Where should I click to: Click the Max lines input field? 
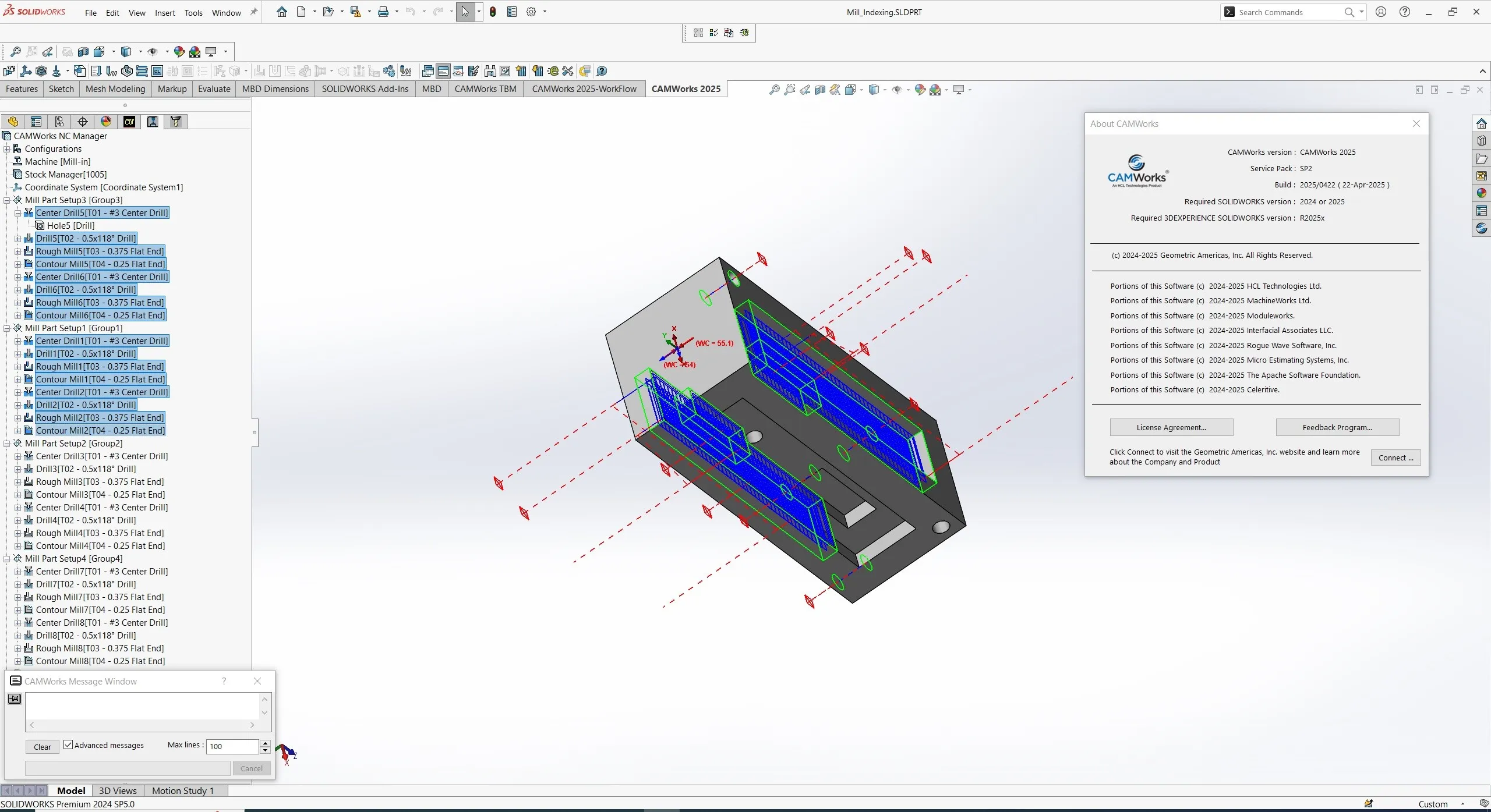point(232,746)
